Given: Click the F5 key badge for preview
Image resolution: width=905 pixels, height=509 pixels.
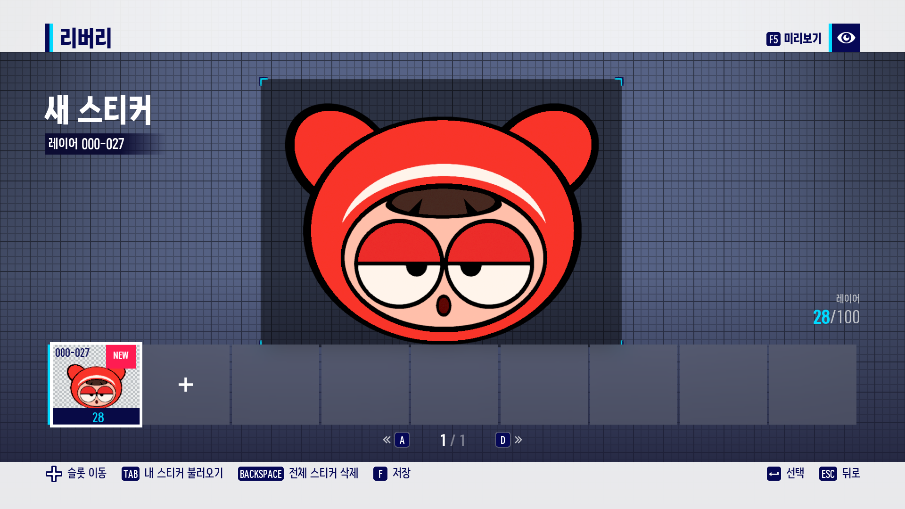Looking at the screenshot, I should click(773, 39).
